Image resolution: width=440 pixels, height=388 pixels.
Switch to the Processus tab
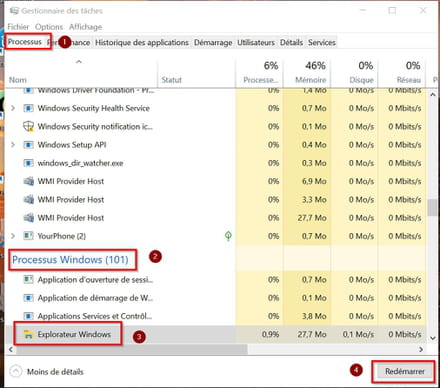point(25,42)
